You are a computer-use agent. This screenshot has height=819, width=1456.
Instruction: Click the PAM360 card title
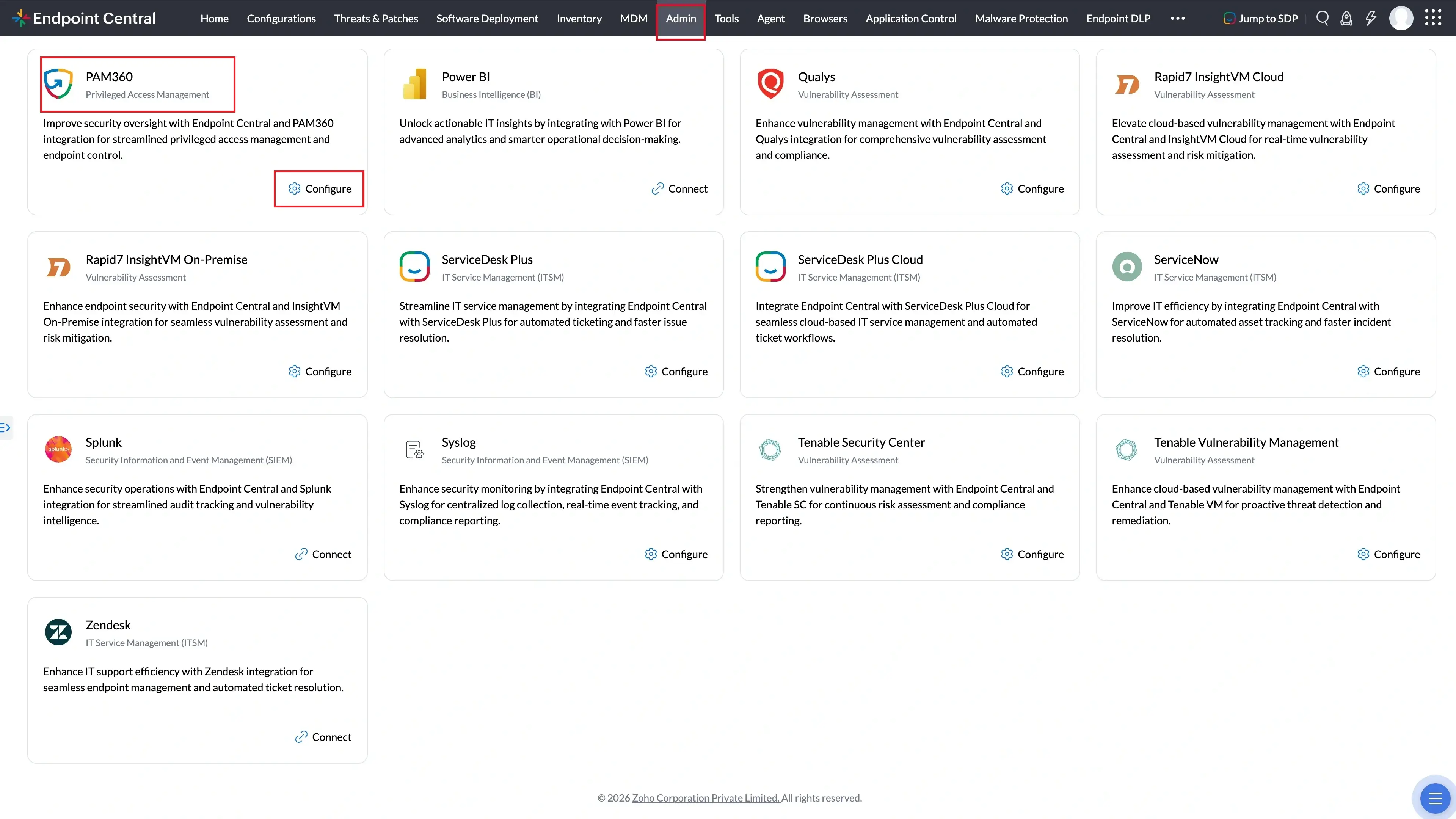109,76
